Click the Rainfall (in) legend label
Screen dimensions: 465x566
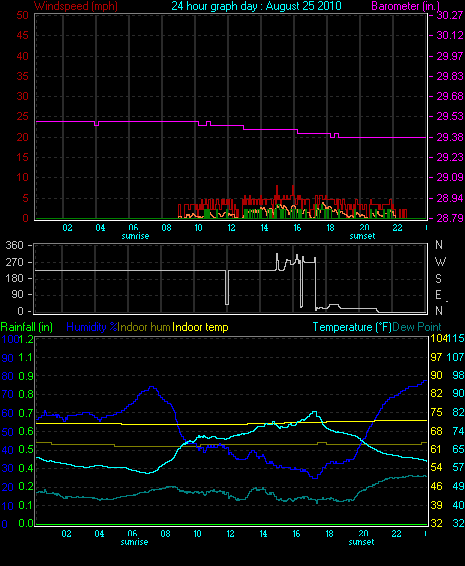click(27, 327)
